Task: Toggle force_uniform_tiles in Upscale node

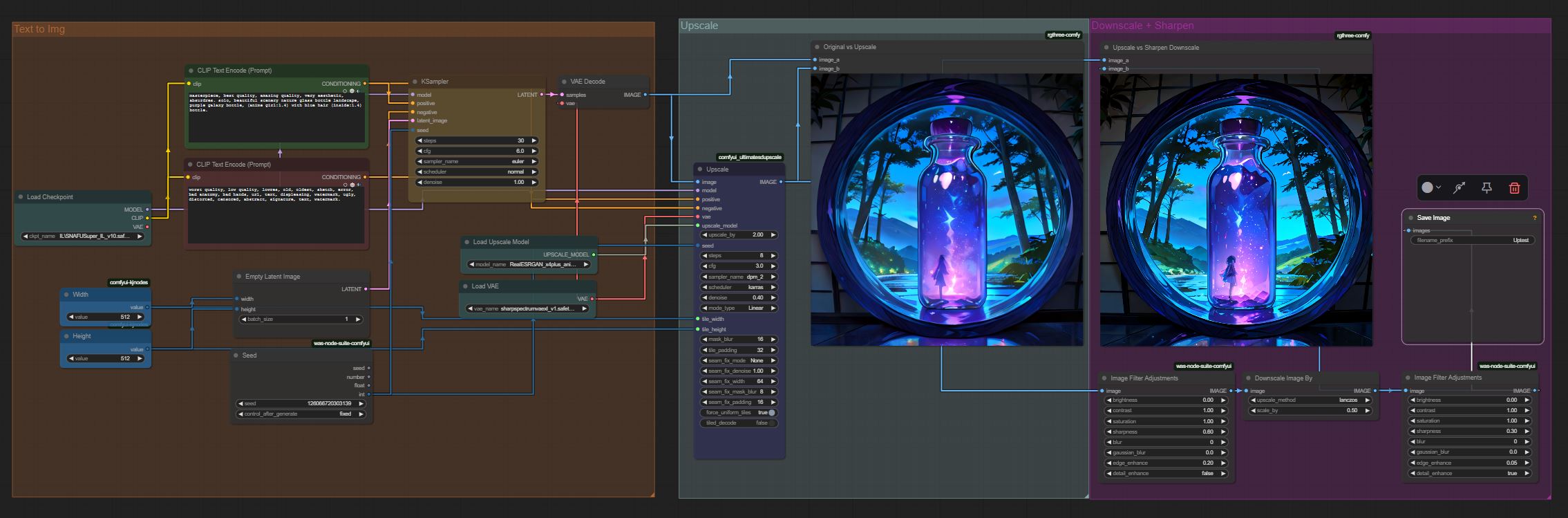Action: coord(771,413)
